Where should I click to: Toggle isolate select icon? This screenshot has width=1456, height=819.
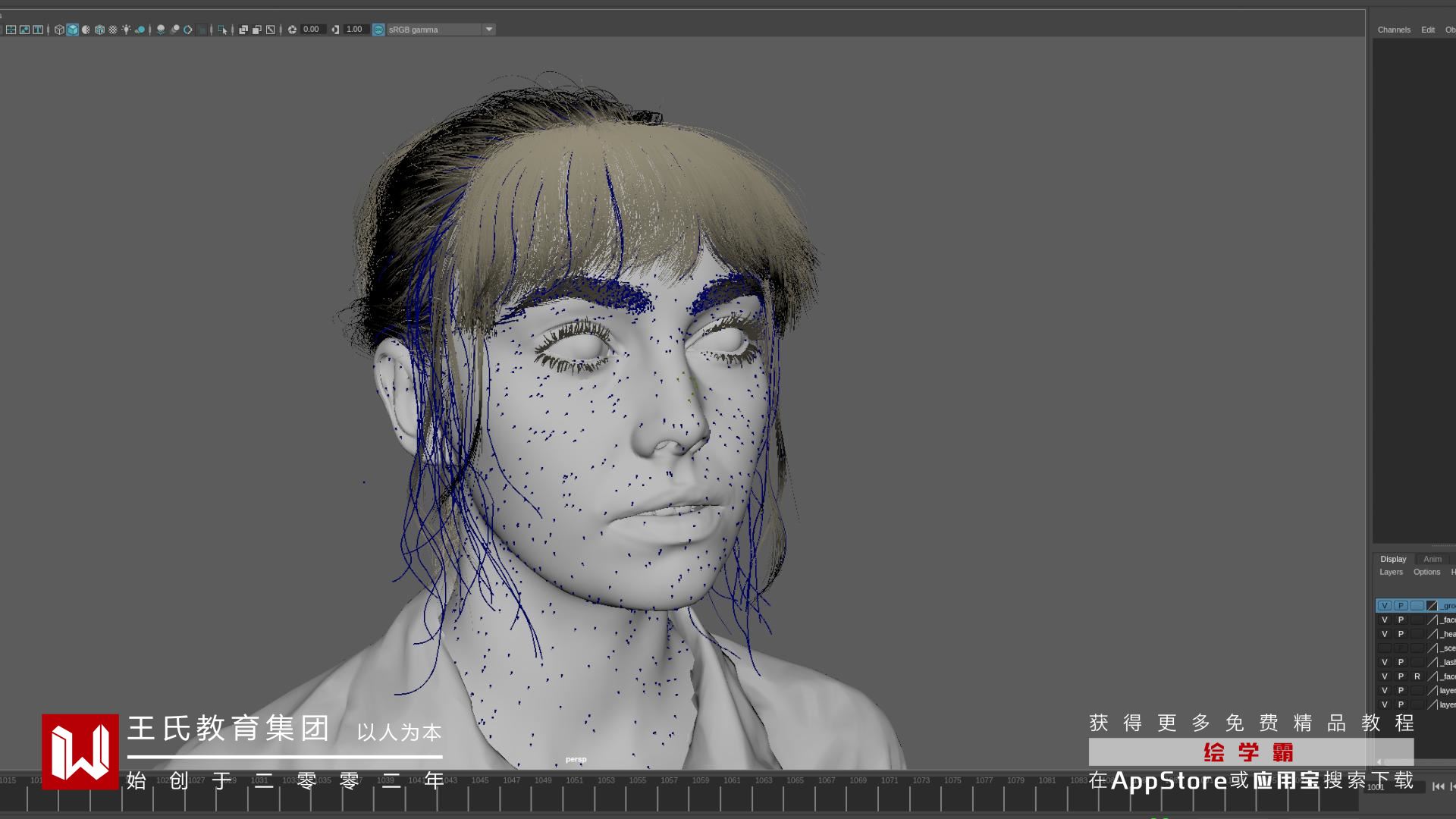pyautogui.click(x=222, y=30)
